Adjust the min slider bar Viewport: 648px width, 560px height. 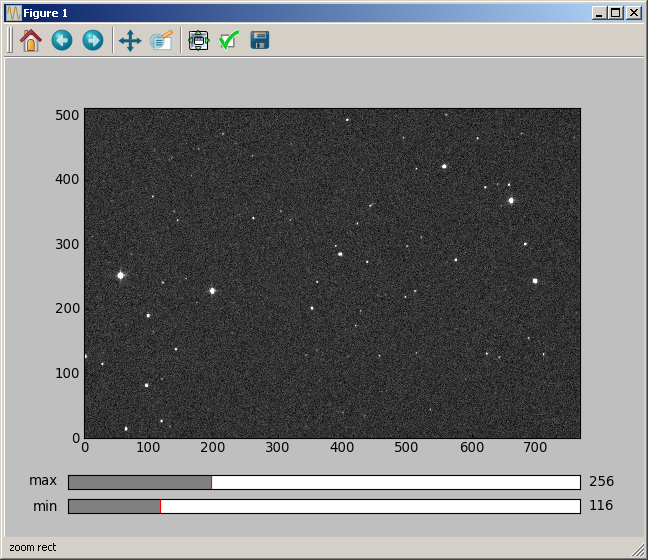(324, 507)
